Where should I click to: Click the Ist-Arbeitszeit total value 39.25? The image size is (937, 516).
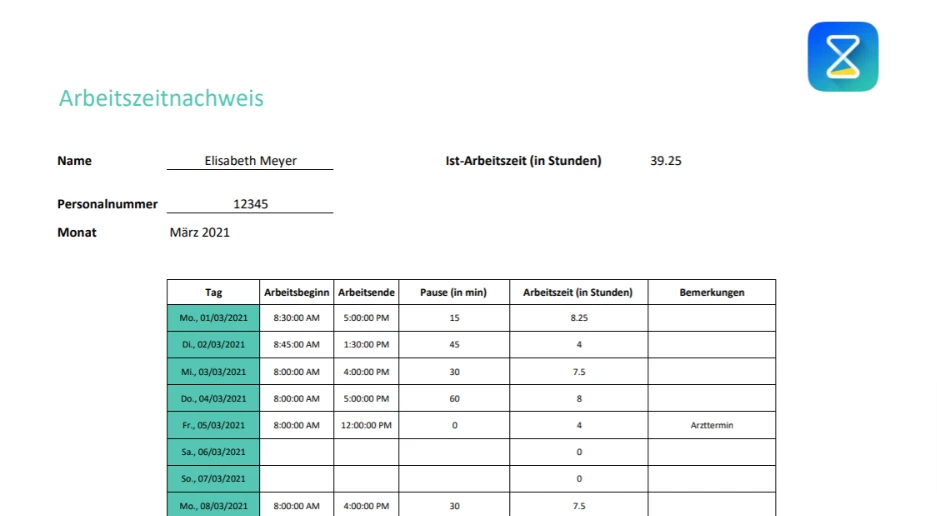tap(666, 160)
